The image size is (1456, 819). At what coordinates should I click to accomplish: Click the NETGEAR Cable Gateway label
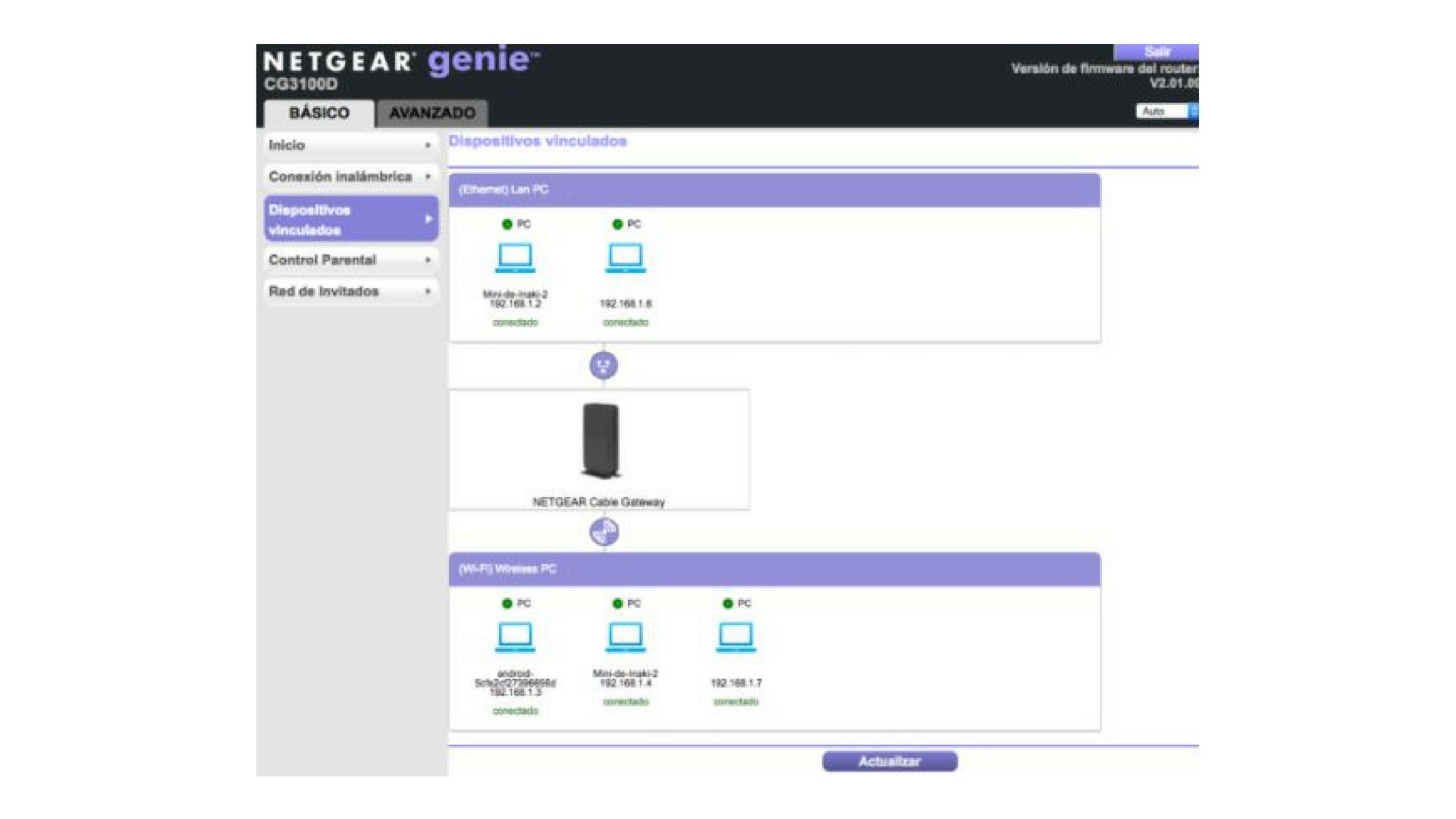click(598, 502)
